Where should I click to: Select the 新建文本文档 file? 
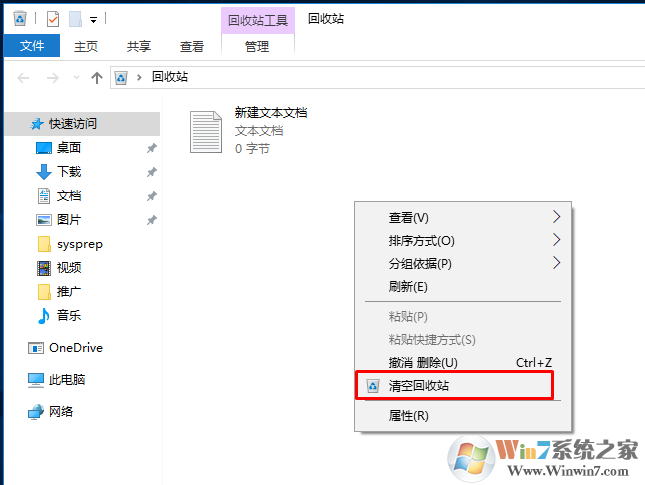coord(270,113)
